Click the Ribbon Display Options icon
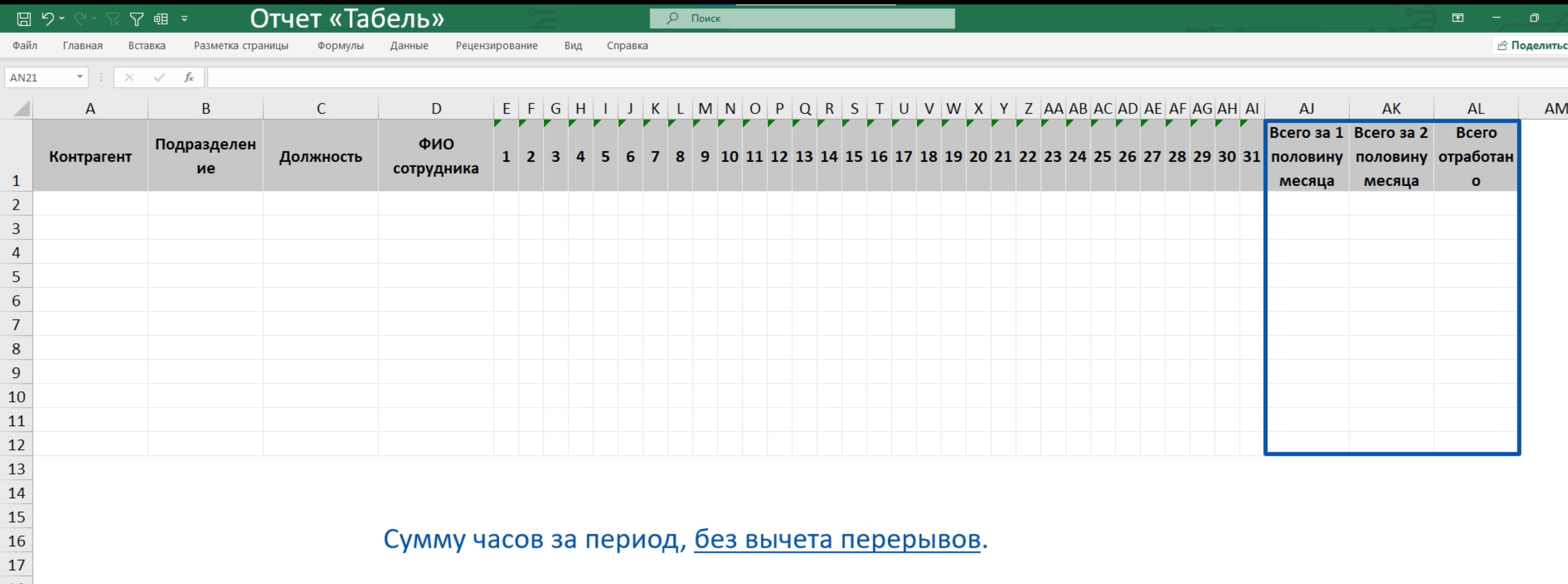Screen dimensions: 1568x584 pyautogui.click(x=1457, y=18)
